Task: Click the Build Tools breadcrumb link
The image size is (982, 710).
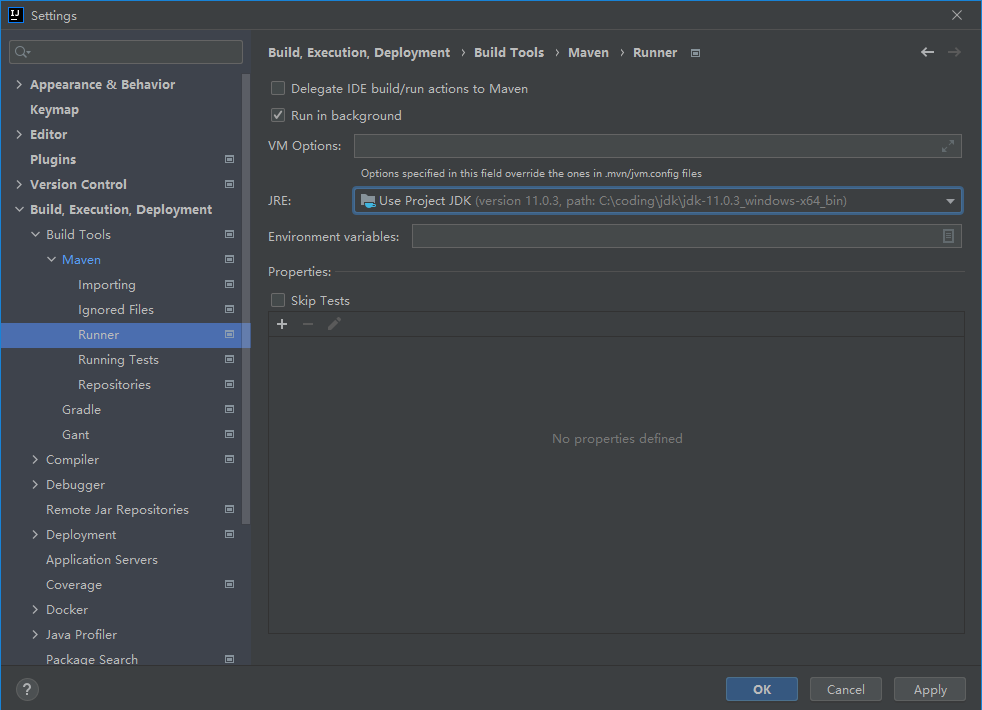Action: tap(509, 53)
